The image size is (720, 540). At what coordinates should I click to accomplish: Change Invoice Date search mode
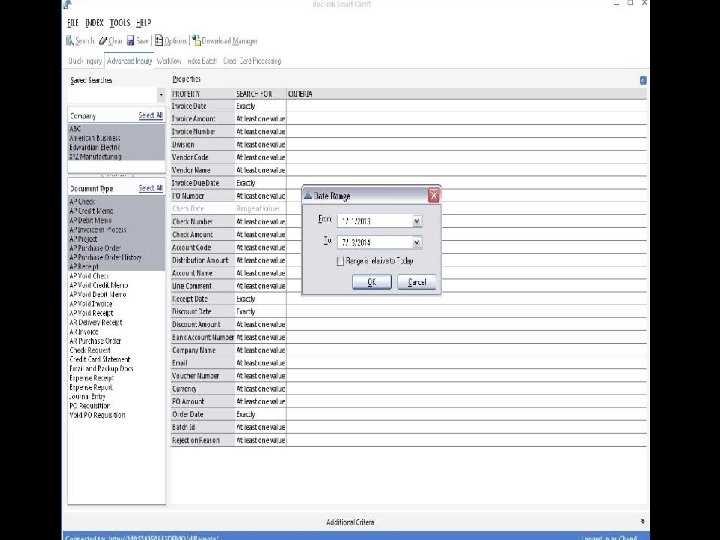tap(260, 106)
